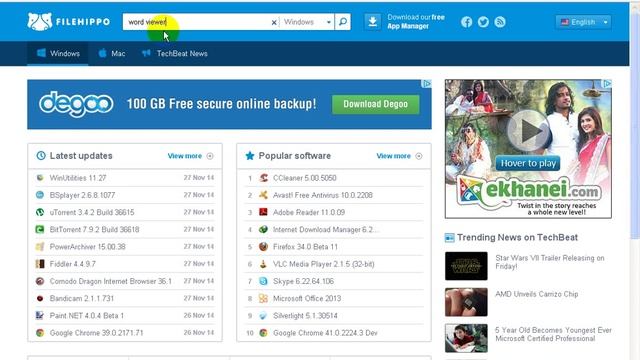Click the degoo ad logo
The image size is (640, 360).
tap(76, 104)
